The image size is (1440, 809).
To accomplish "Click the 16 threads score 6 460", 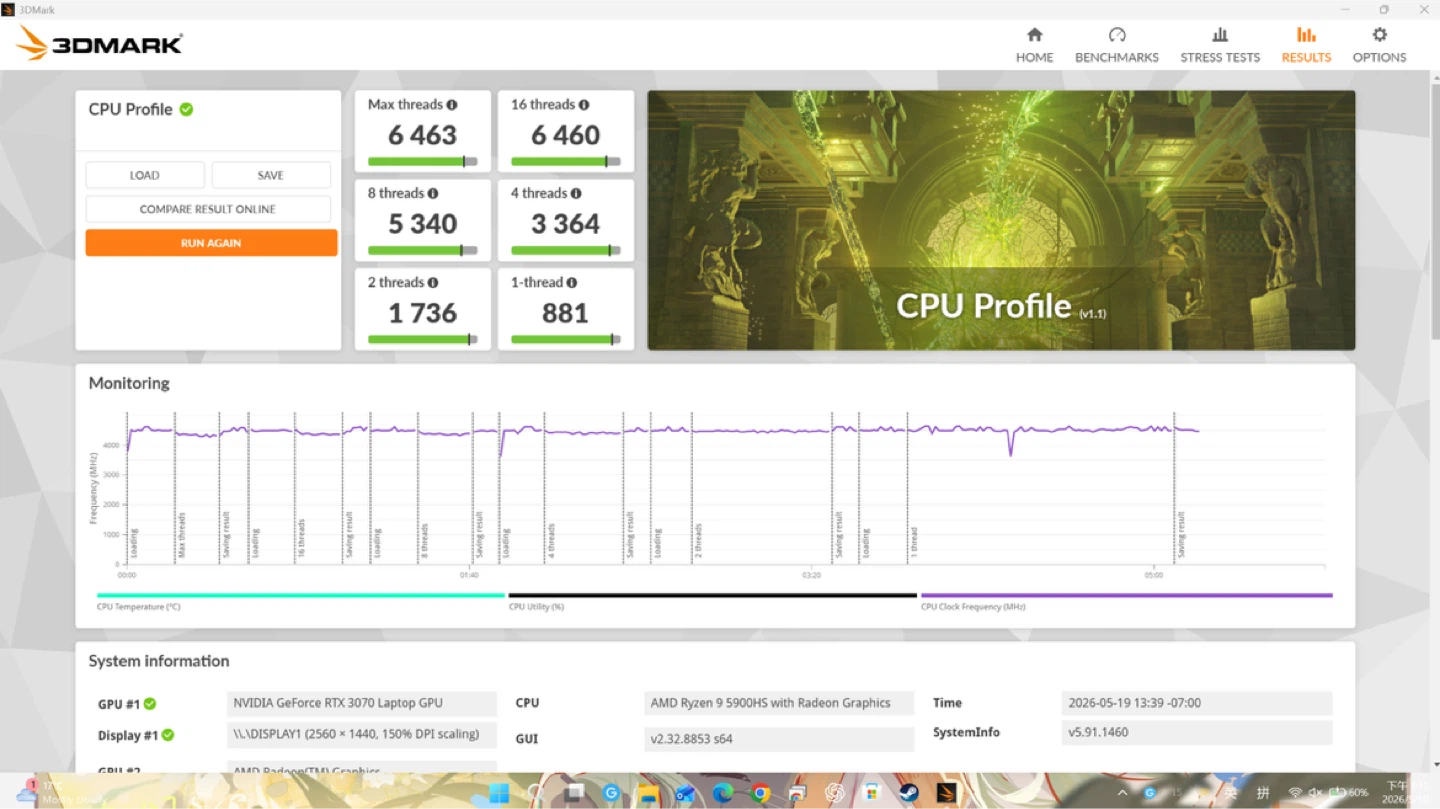I will (566, 135).
